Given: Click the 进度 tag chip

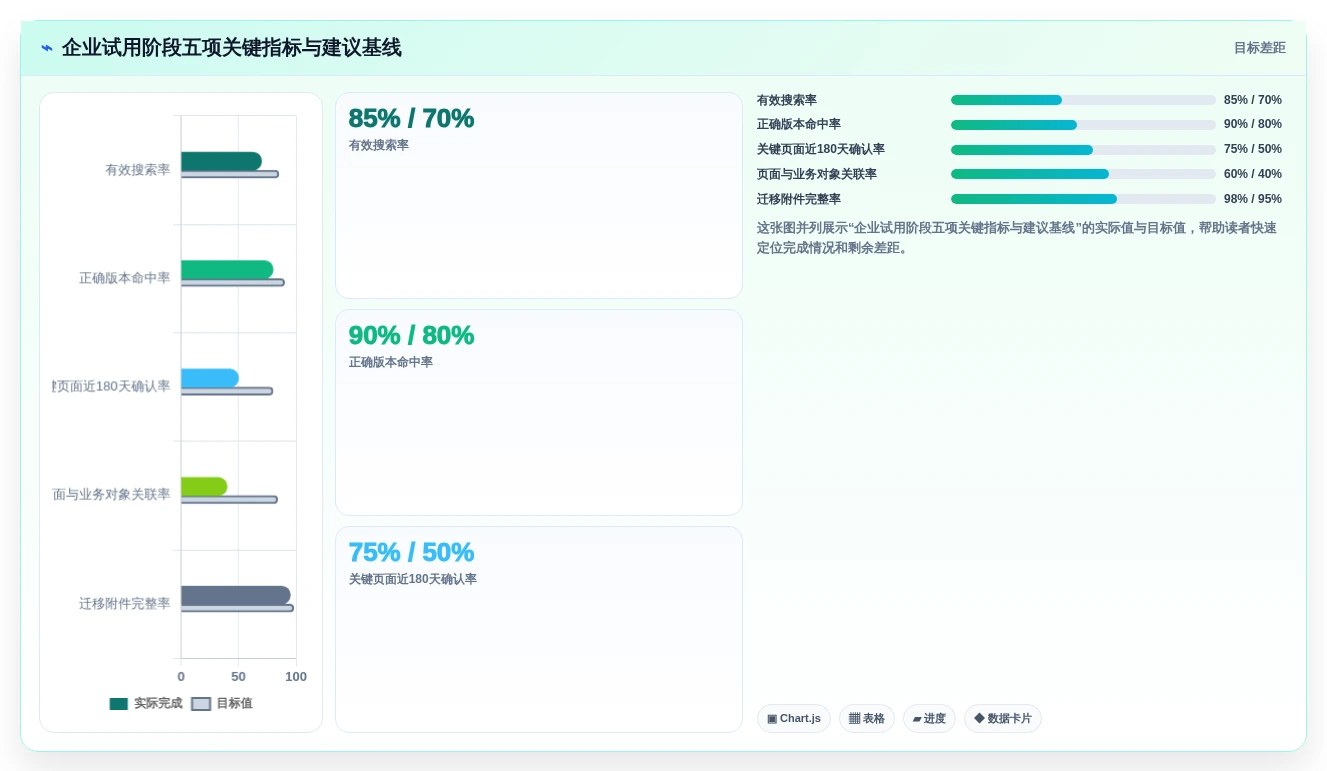Looking at the screenshot, I should (x=929, y=718).
